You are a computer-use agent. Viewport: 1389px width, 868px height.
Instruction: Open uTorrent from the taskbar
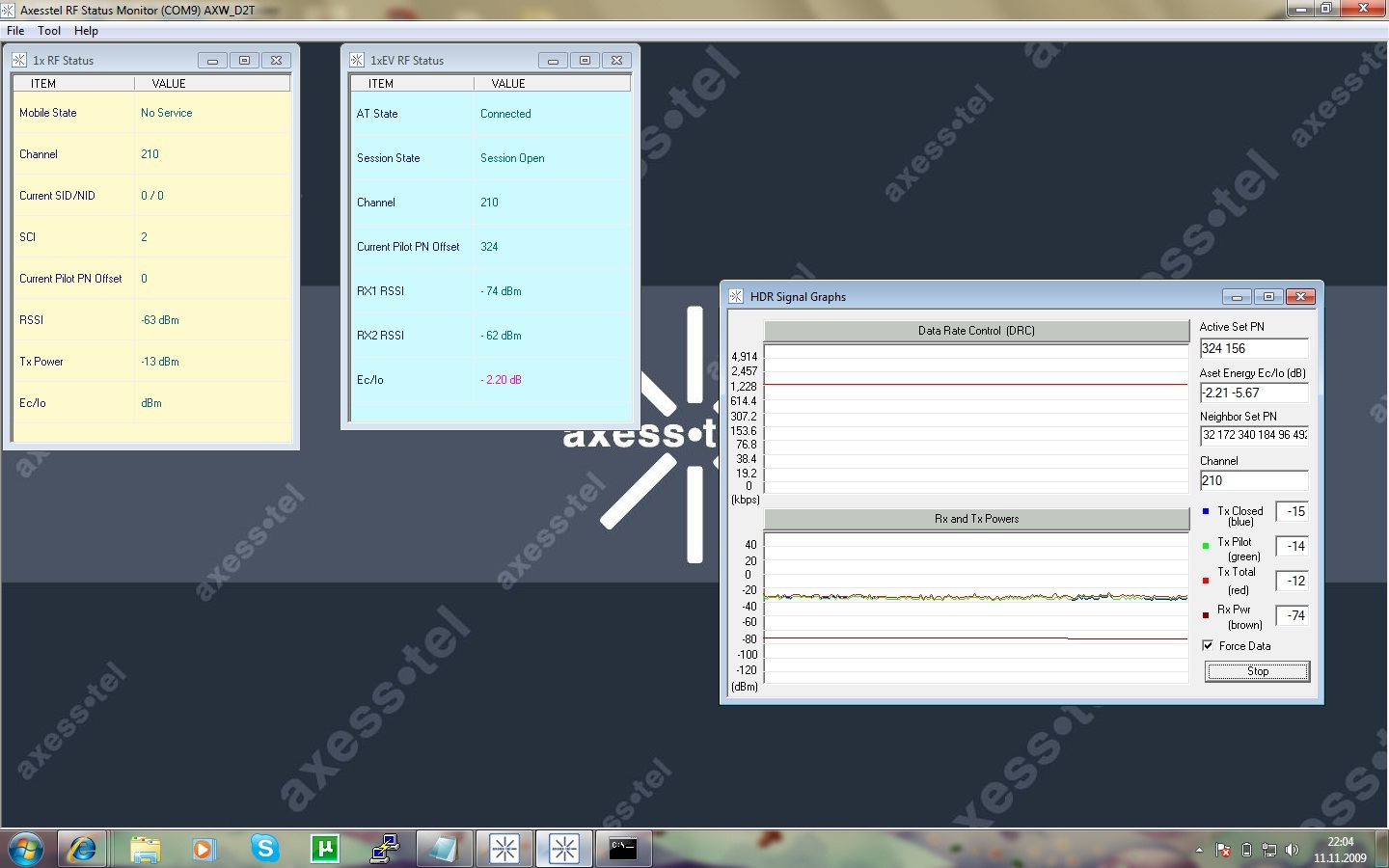pos(325,849)
